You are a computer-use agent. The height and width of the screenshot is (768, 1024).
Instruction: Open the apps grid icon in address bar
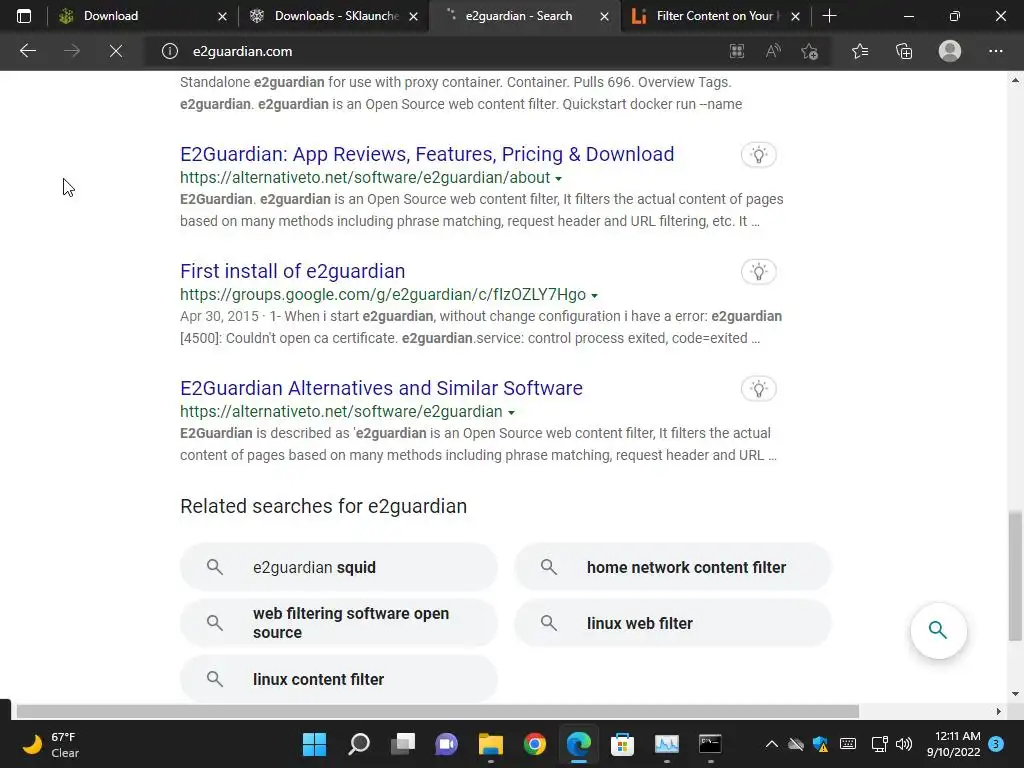point(737,51)
